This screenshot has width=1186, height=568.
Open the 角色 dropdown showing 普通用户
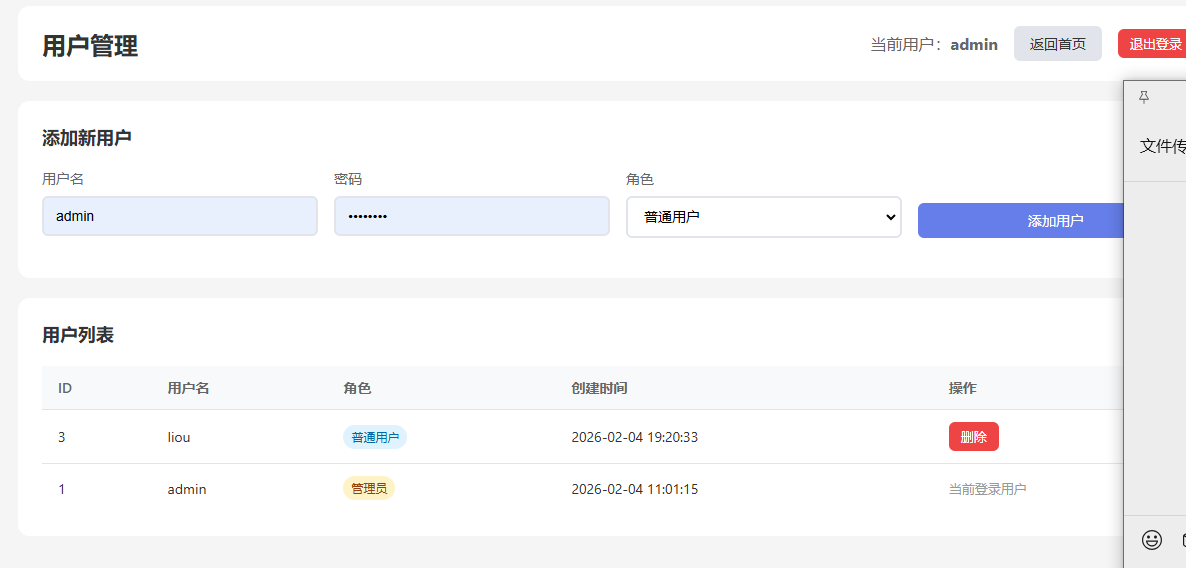pos(763,217)
